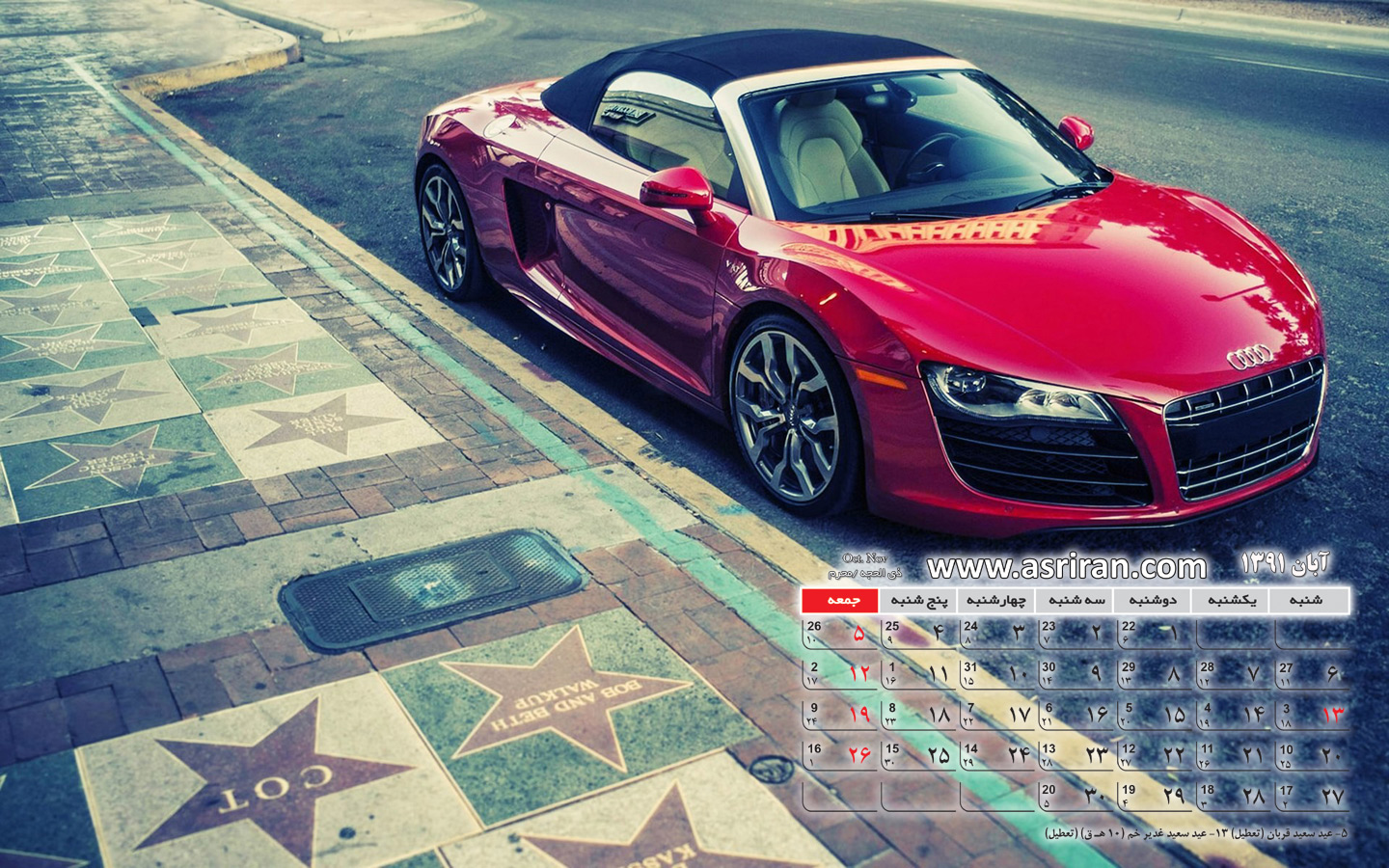Viewport: 1389px width, 868px height.
Task: Click red holiday day ۵ (Gregorian 26)
Action: [x=841, y=634]
